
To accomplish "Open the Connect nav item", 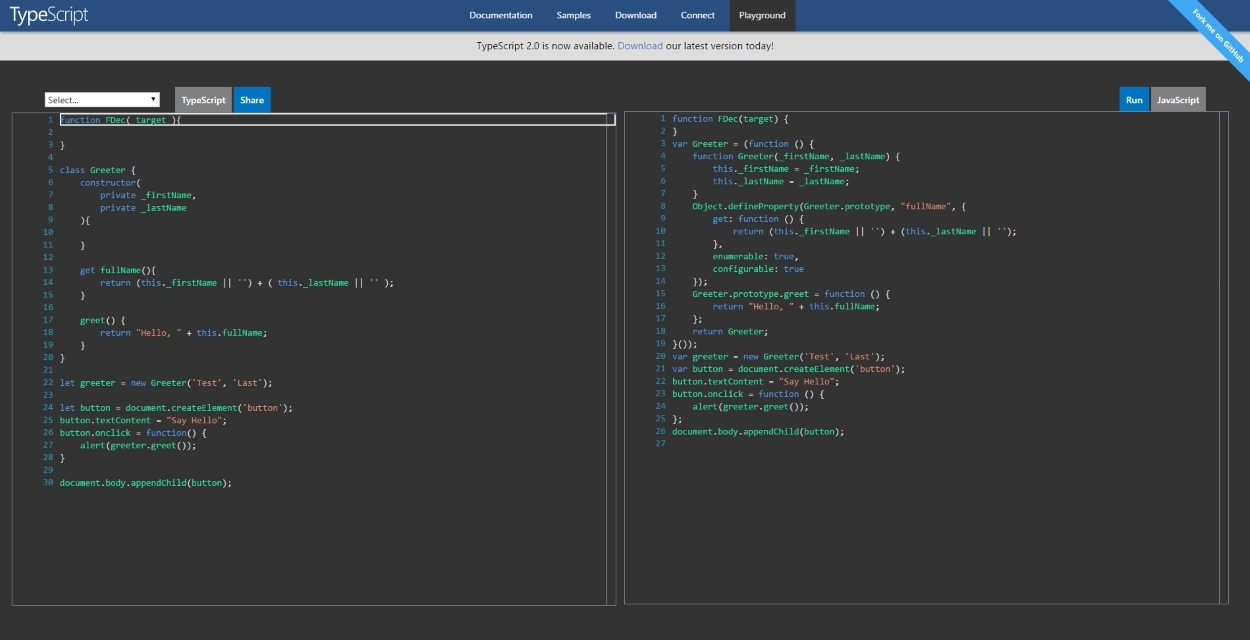I will tap(698, 15).
